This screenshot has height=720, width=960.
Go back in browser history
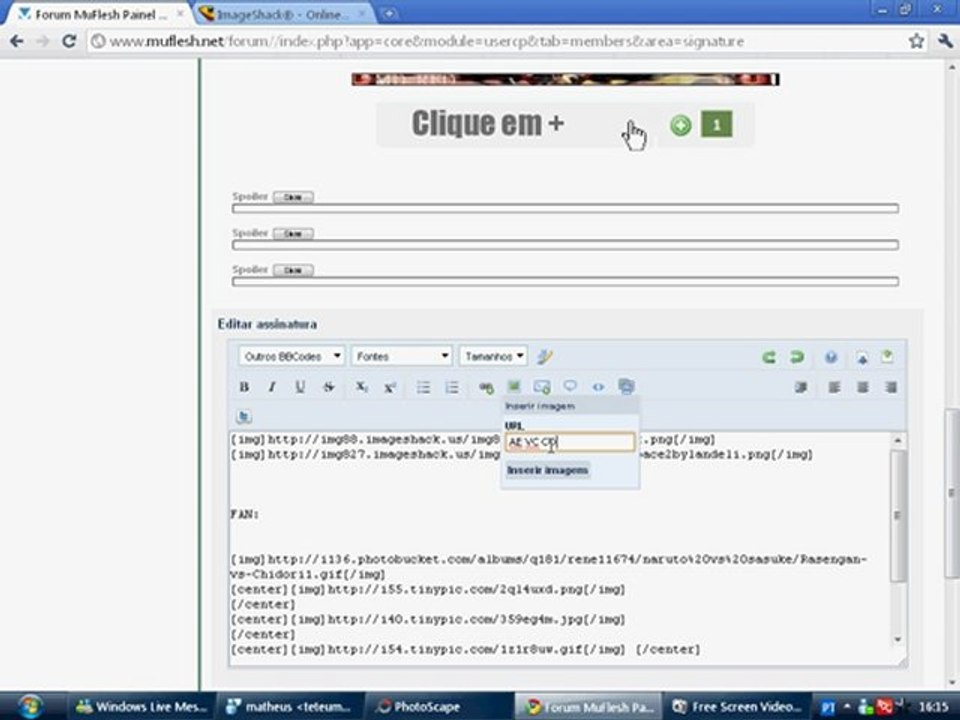[17, 41]
